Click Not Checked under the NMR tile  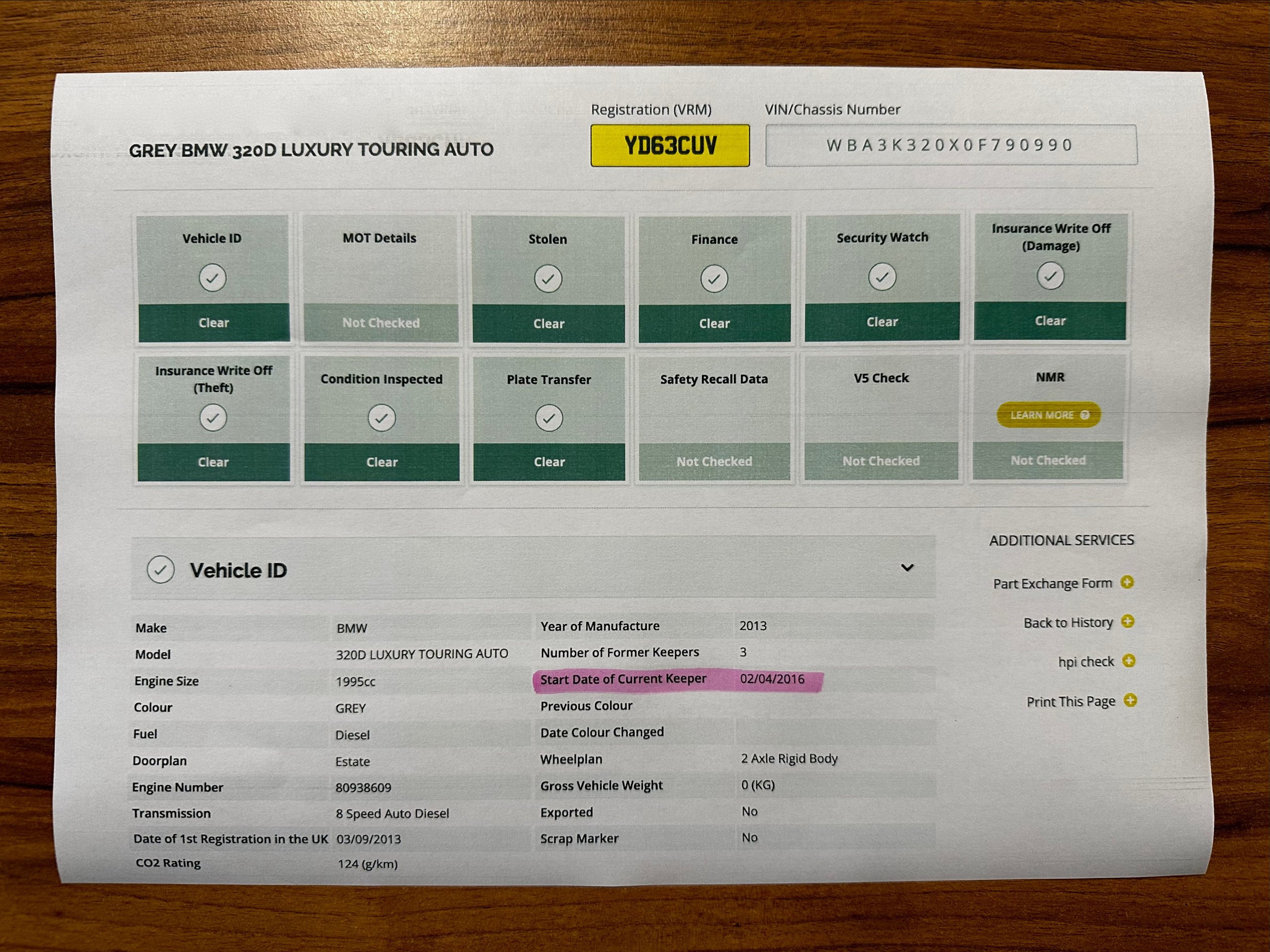tap(1048, 460)
